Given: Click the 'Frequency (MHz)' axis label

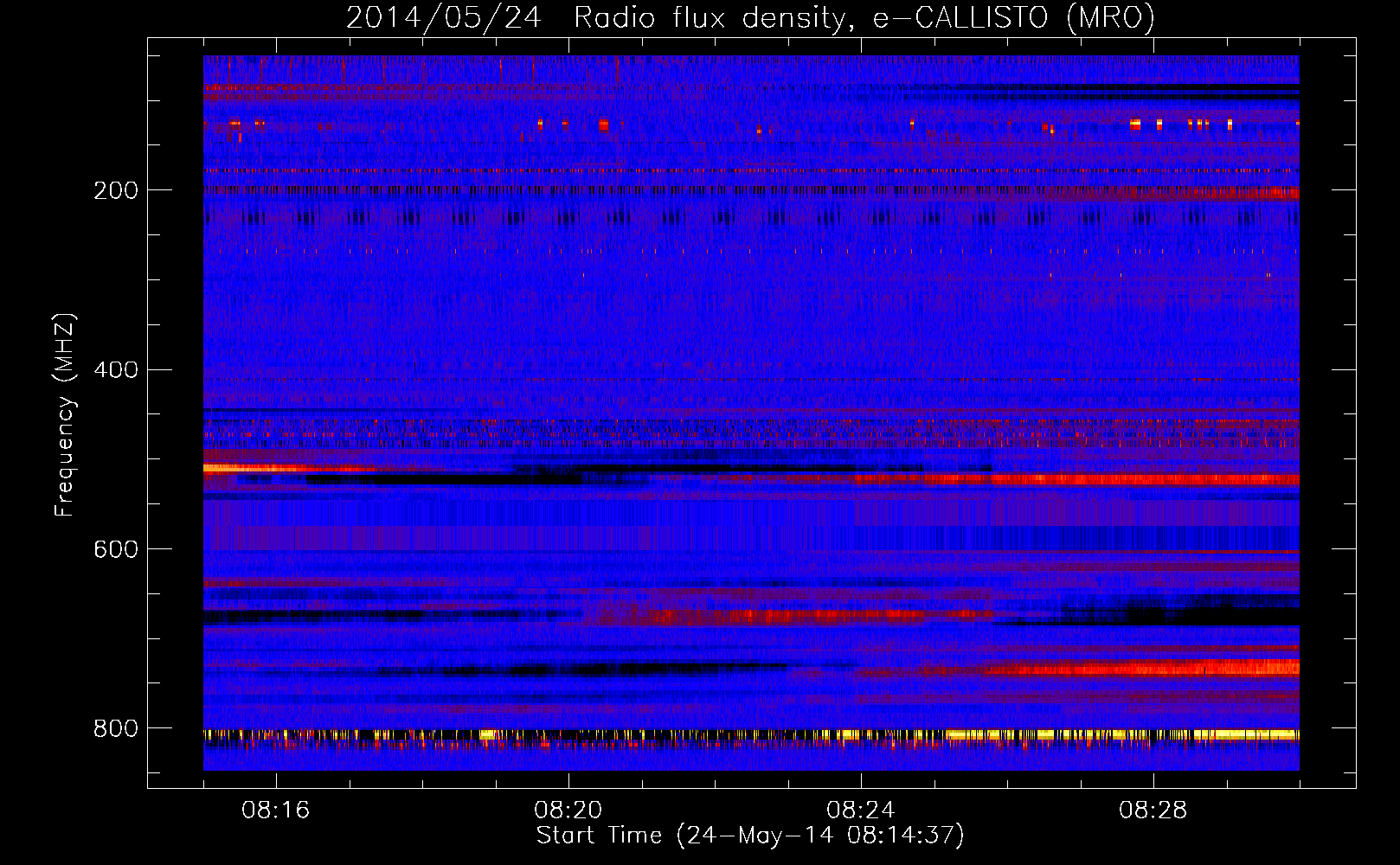Looking at the screenshot, I should pyautogui.click(x=65, y=415).
